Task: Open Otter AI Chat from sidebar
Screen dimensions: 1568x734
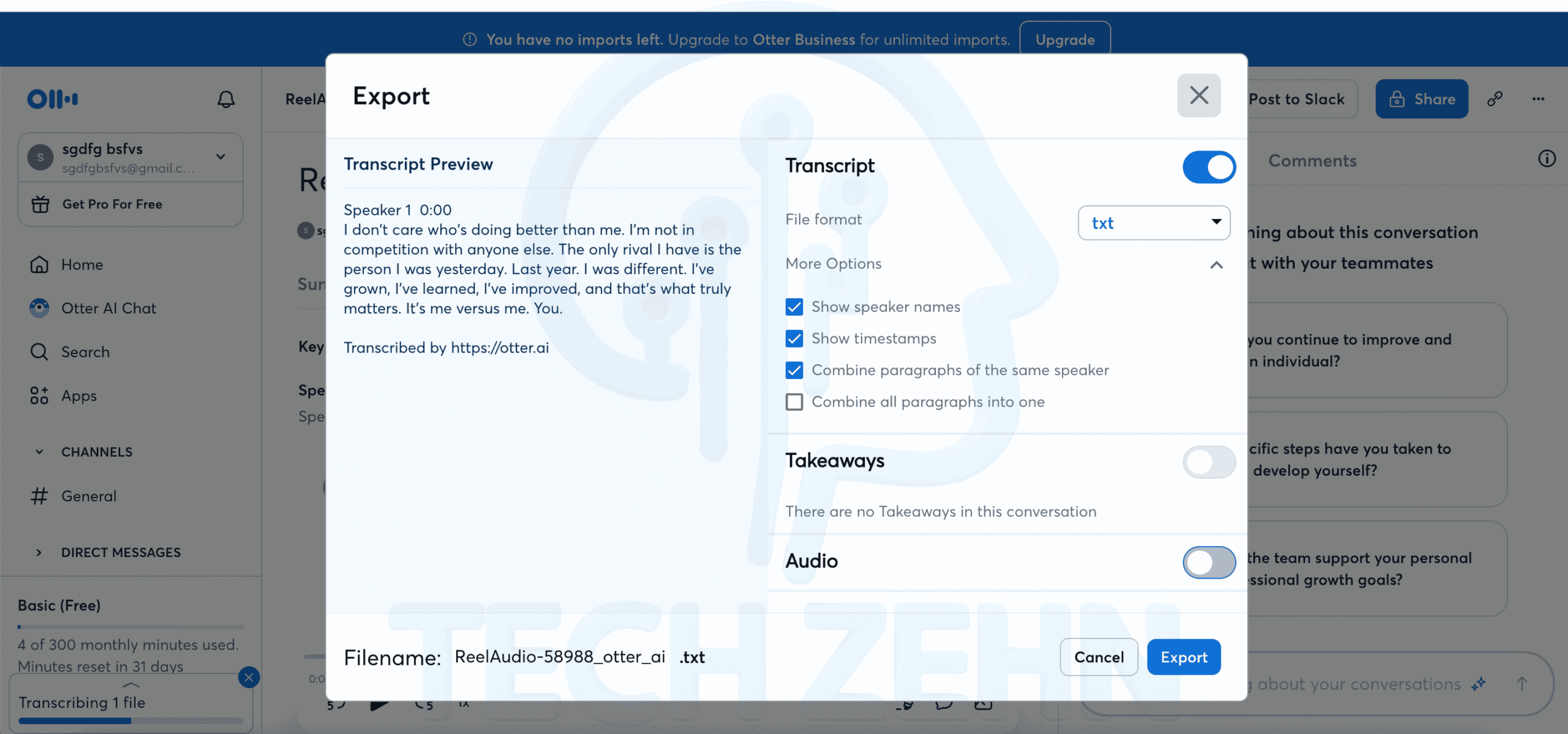Action: point(108,309)
